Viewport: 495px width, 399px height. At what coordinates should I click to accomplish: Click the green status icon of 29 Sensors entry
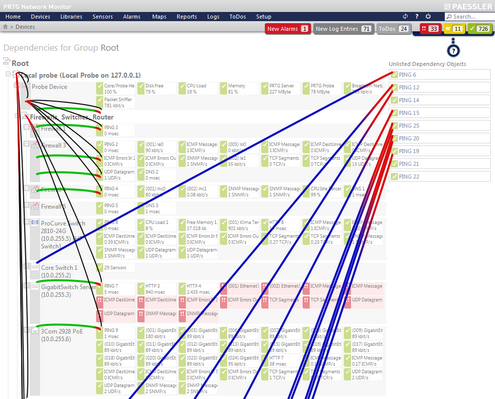click(99, 267)
